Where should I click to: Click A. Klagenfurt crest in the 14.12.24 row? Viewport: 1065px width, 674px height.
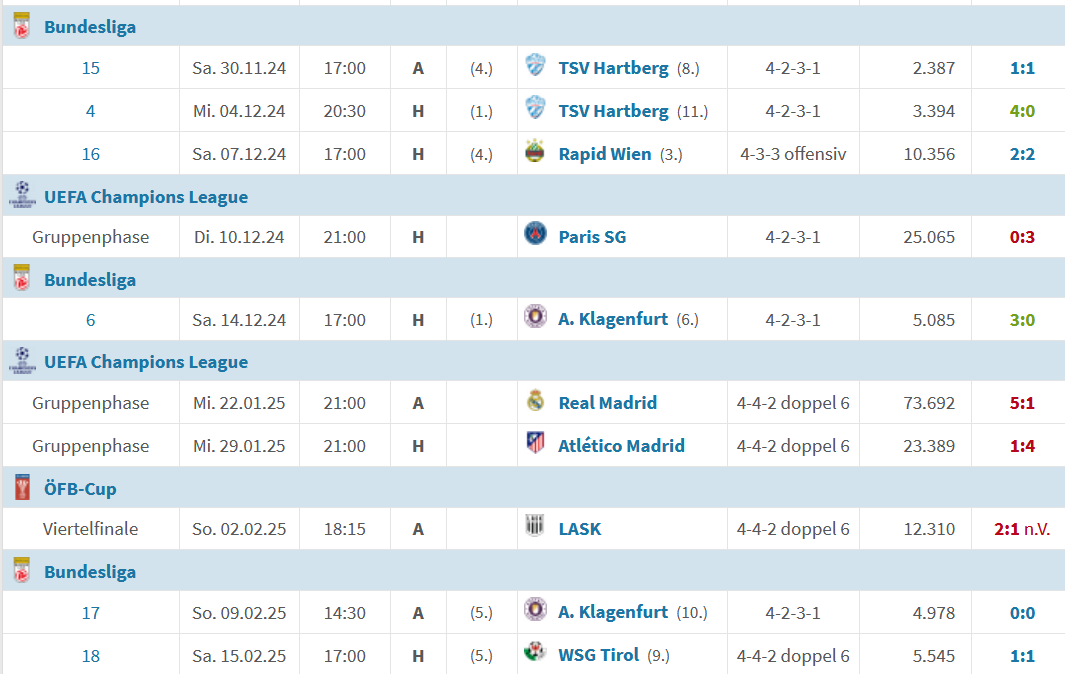(535, 317)
